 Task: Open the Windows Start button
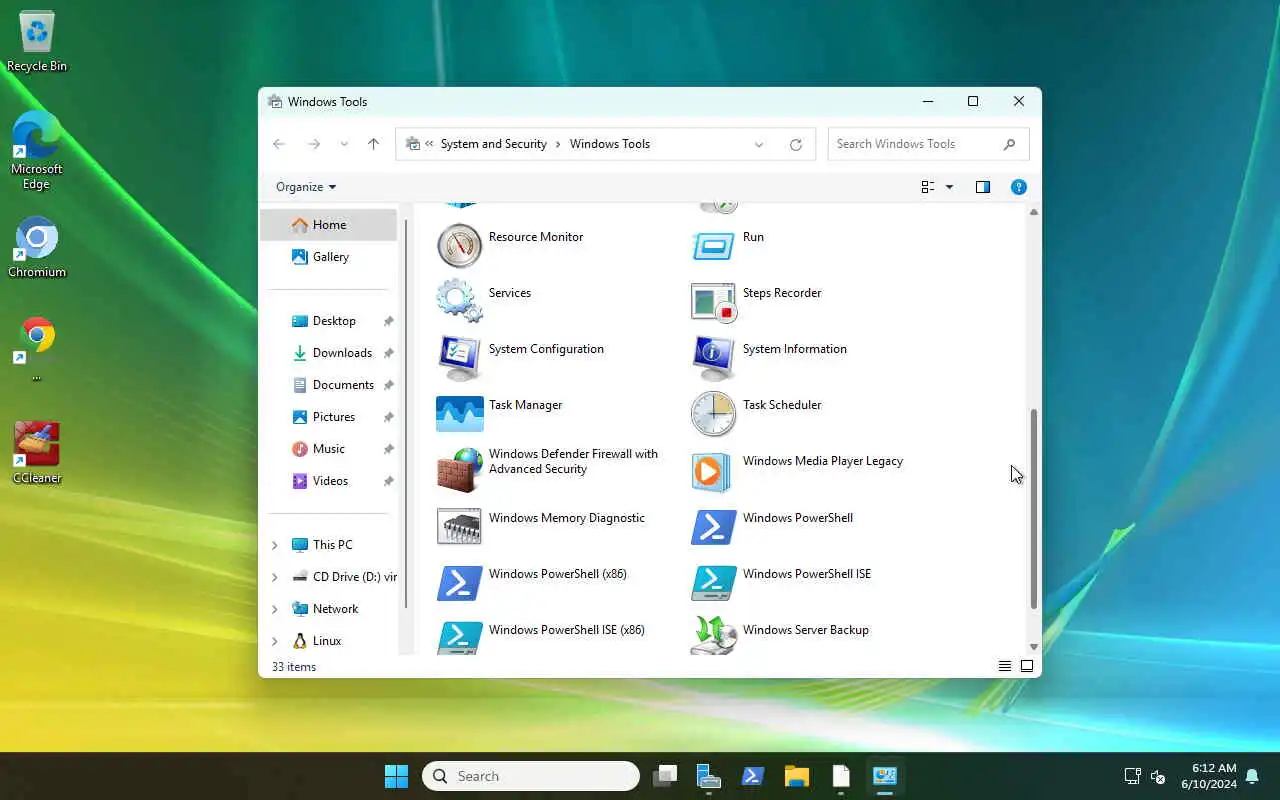(397, 776)
